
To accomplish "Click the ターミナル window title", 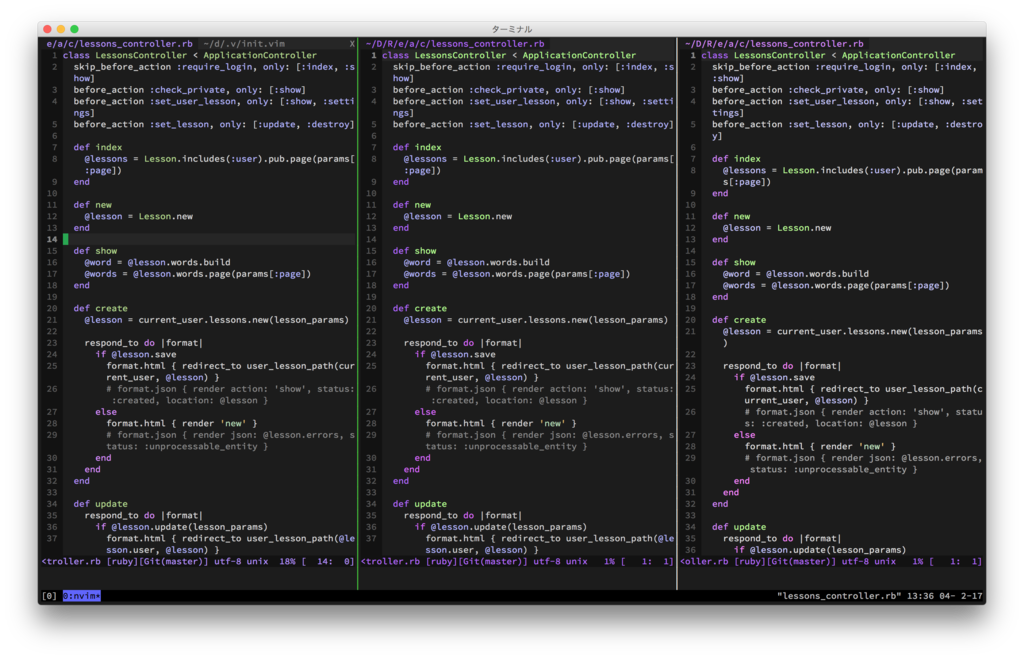I will tap(512, 29).
